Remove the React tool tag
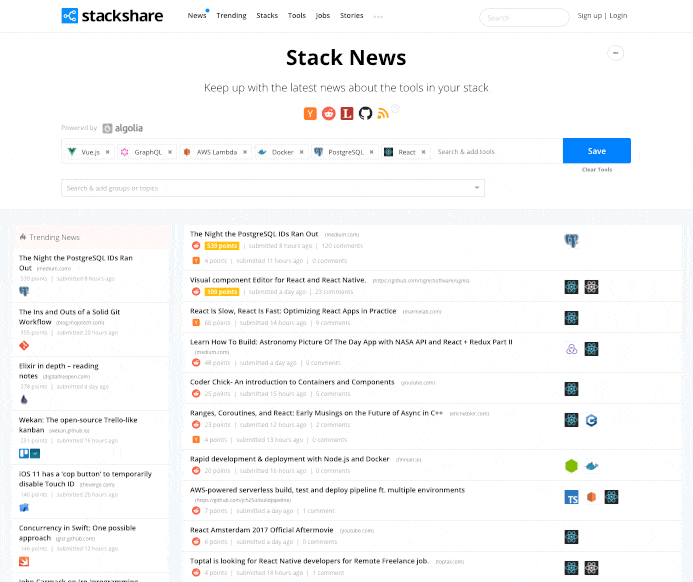 tap(423, 152)
